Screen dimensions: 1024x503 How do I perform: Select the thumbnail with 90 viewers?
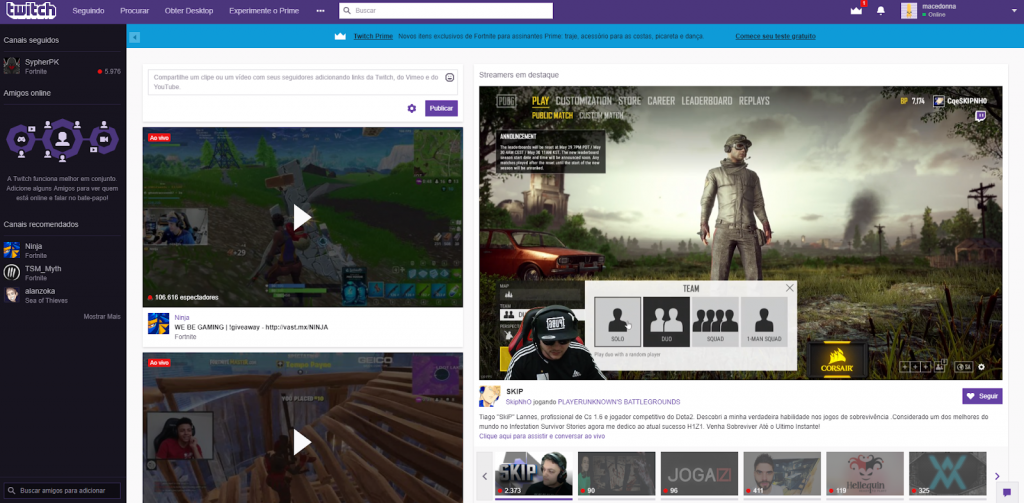(616, 474)
